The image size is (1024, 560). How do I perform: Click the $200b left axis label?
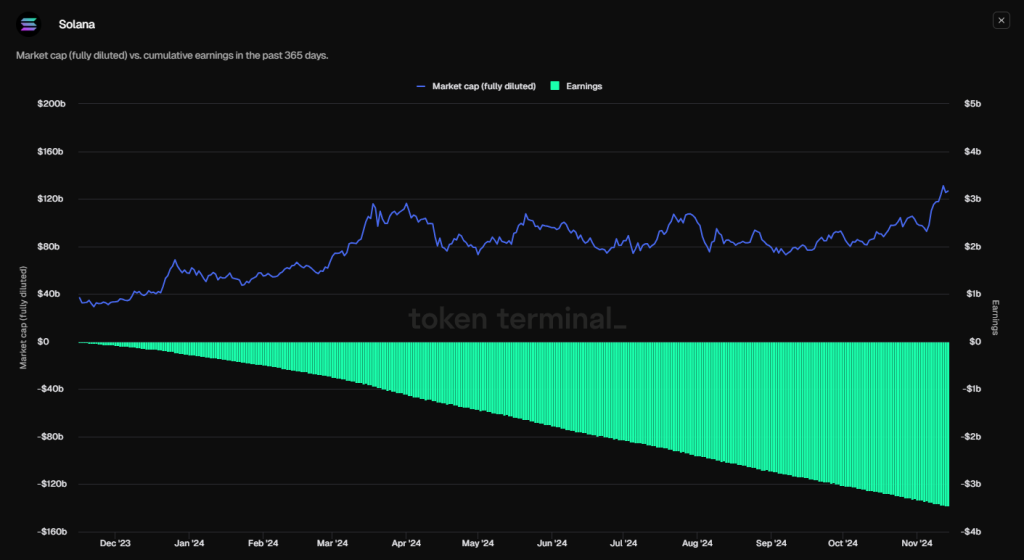click(x=50, y=104)
